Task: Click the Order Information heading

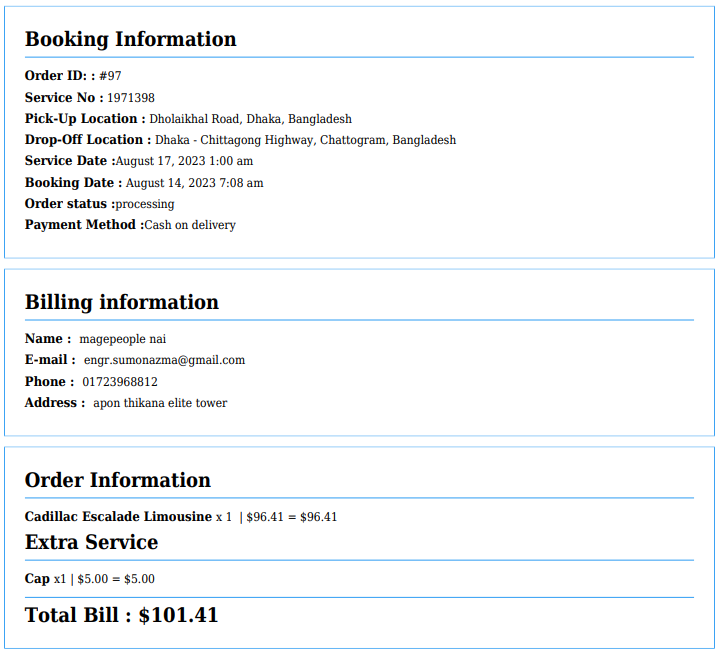Action: (x=117, y=481)
